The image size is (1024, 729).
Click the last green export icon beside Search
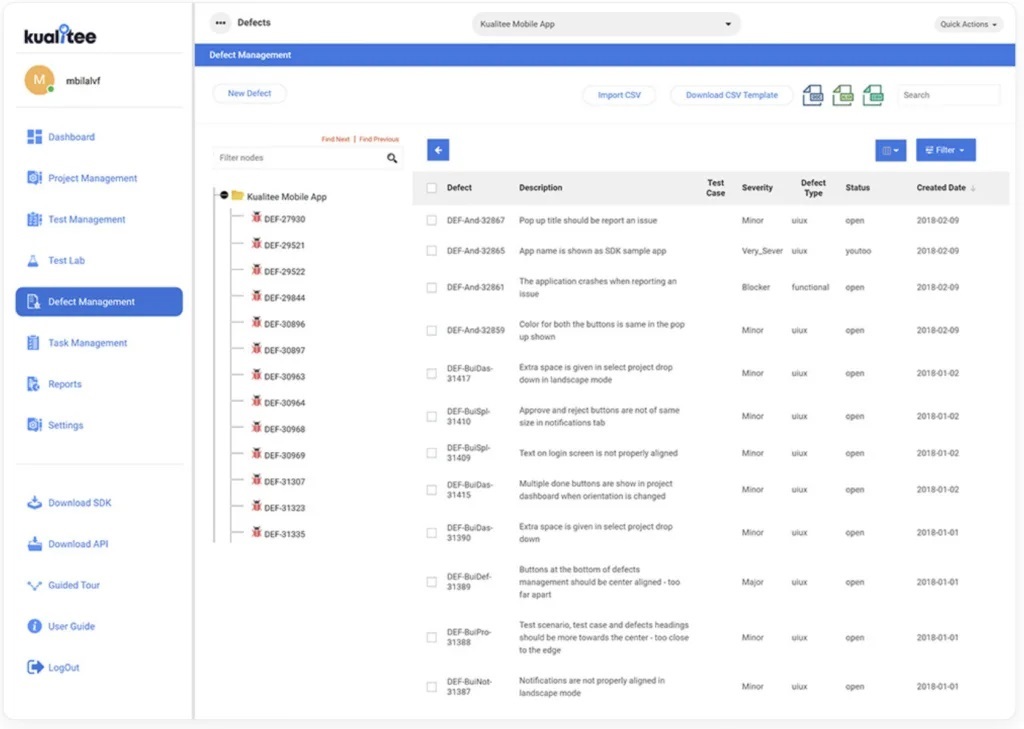coord(873,95)
